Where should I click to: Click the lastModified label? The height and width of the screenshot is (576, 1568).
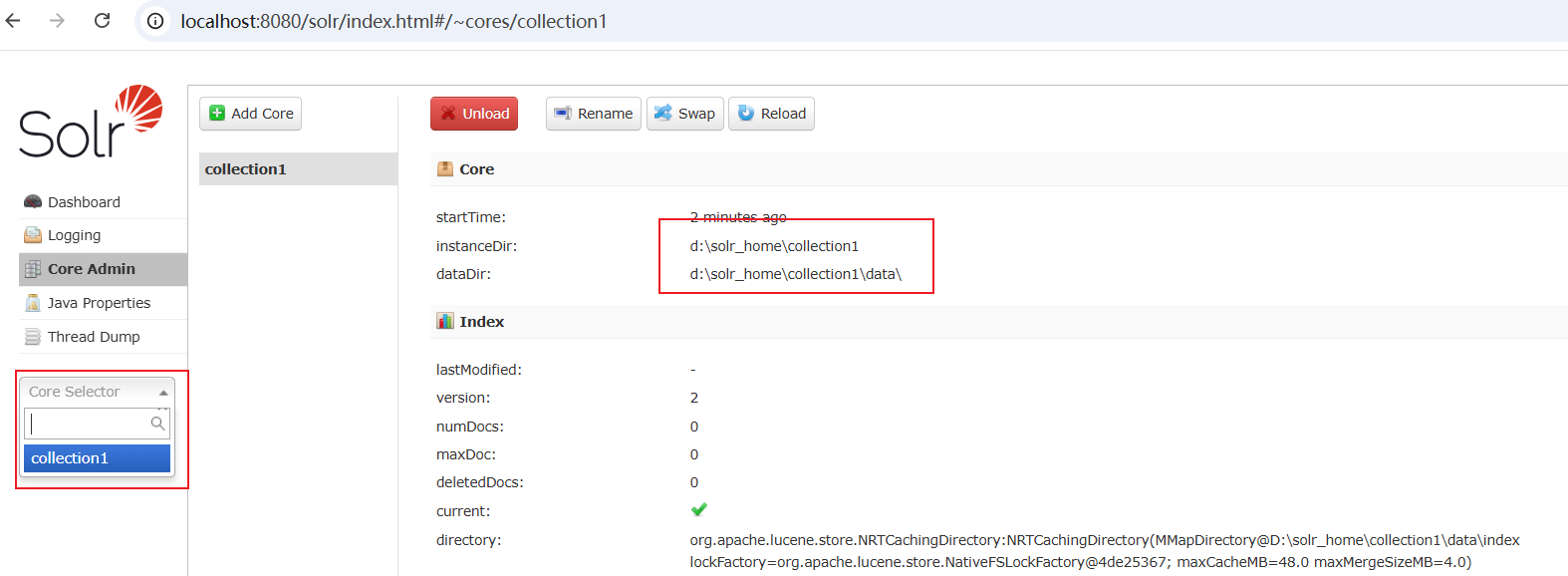coord(479,370)
